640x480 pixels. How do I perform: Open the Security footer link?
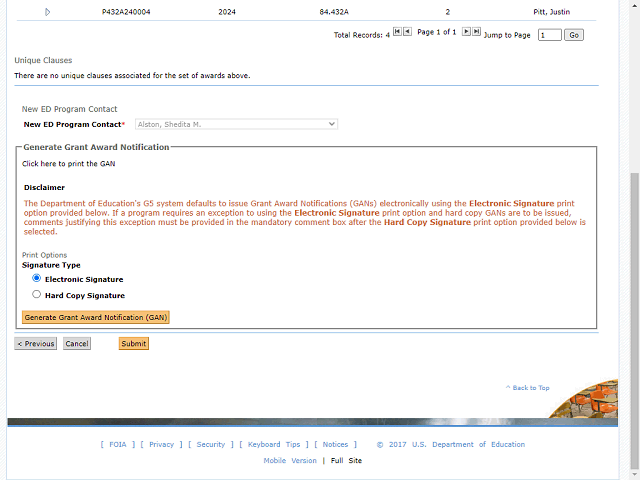[x=211, y=444]
